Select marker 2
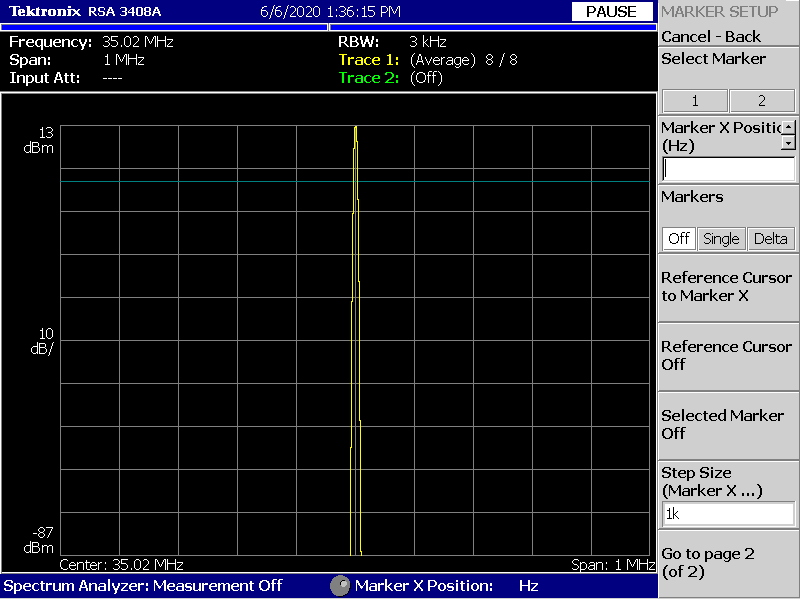Screen dimensions: 800x600 pyautogui.click(x=762, y=101)
